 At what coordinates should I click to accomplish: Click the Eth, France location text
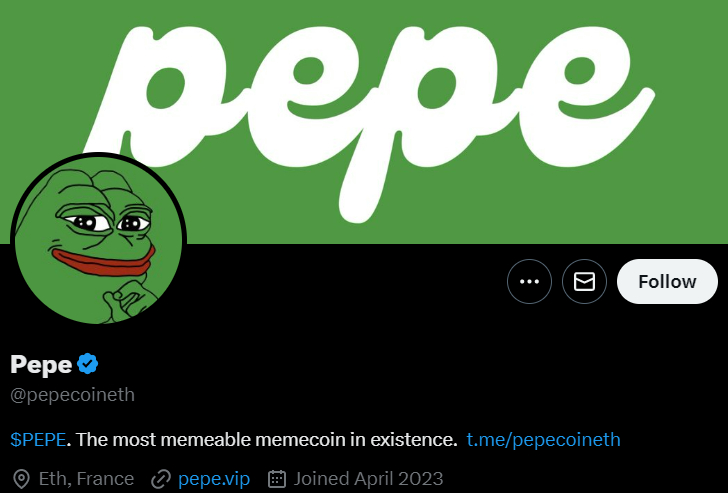pos(86,479)
